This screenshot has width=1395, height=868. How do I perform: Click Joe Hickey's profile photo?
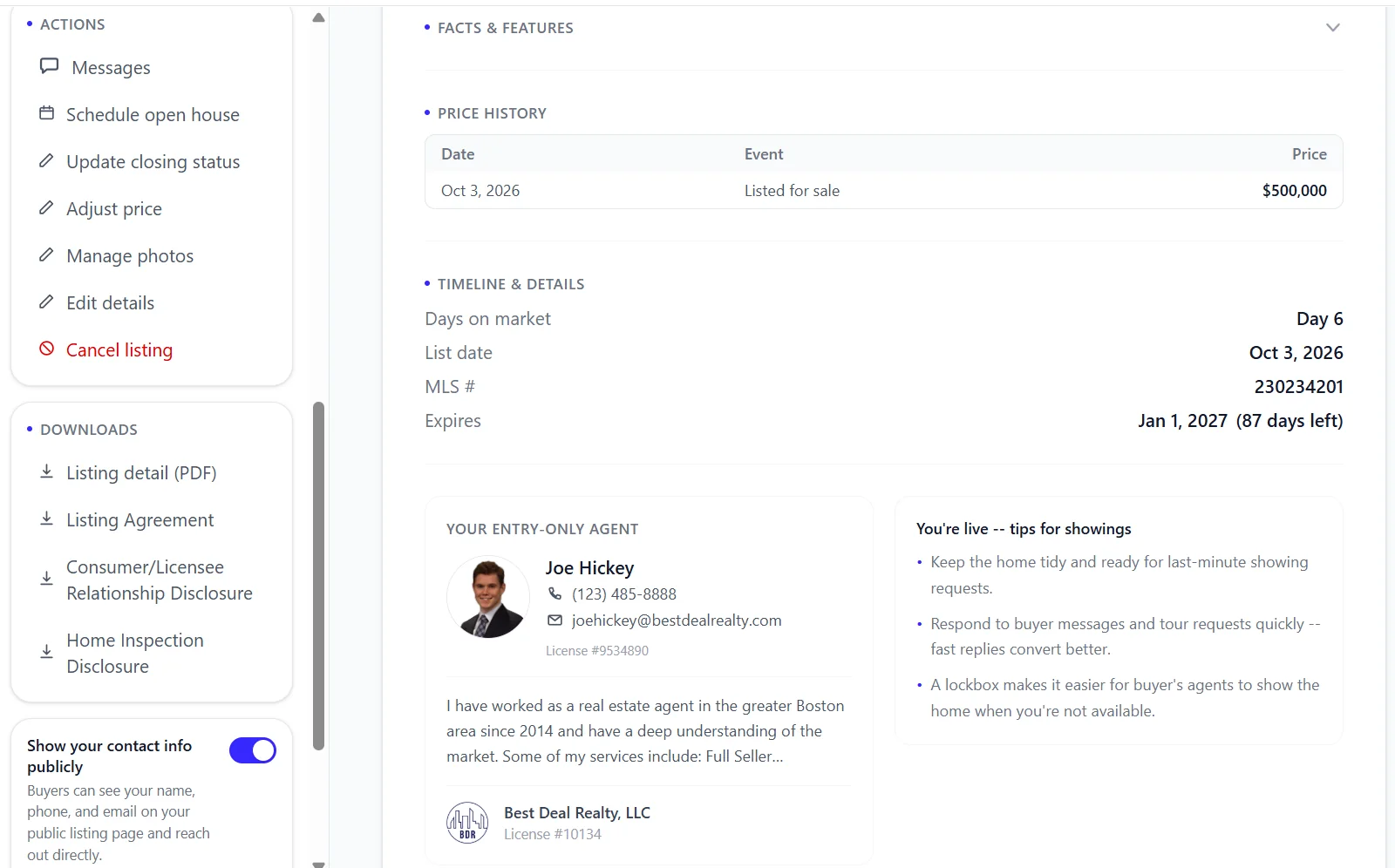(488, 597)
